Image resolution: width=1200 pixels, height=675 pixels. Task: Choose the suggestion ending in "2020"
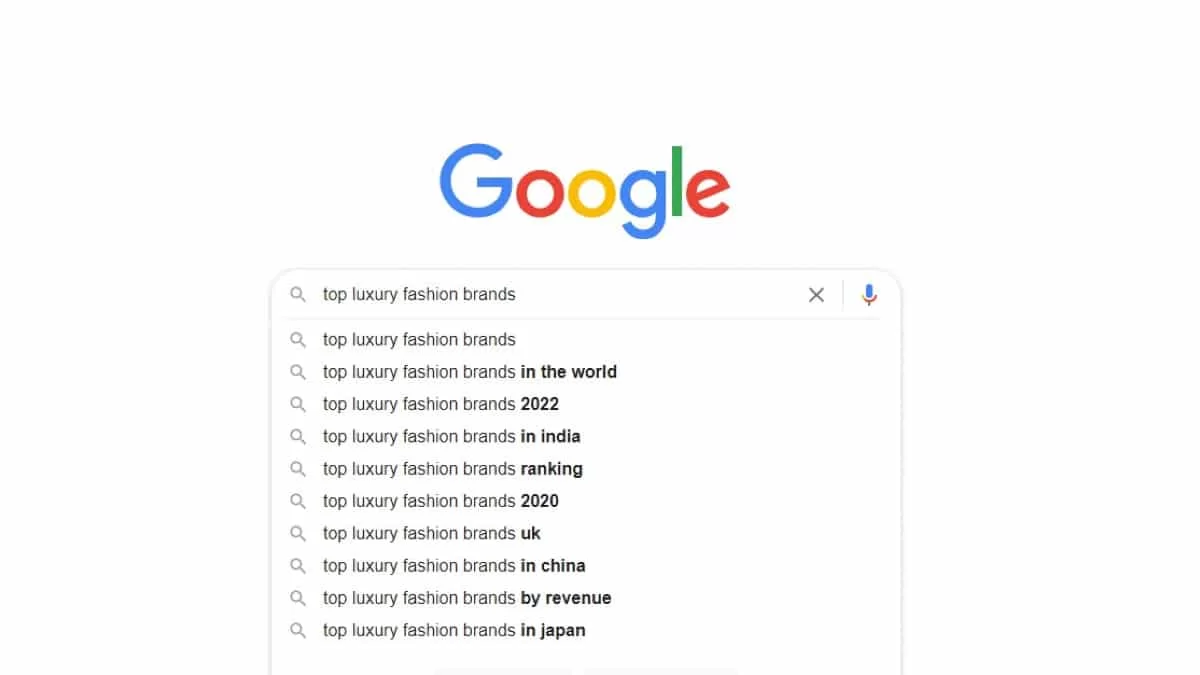click(x=440, y=501)
